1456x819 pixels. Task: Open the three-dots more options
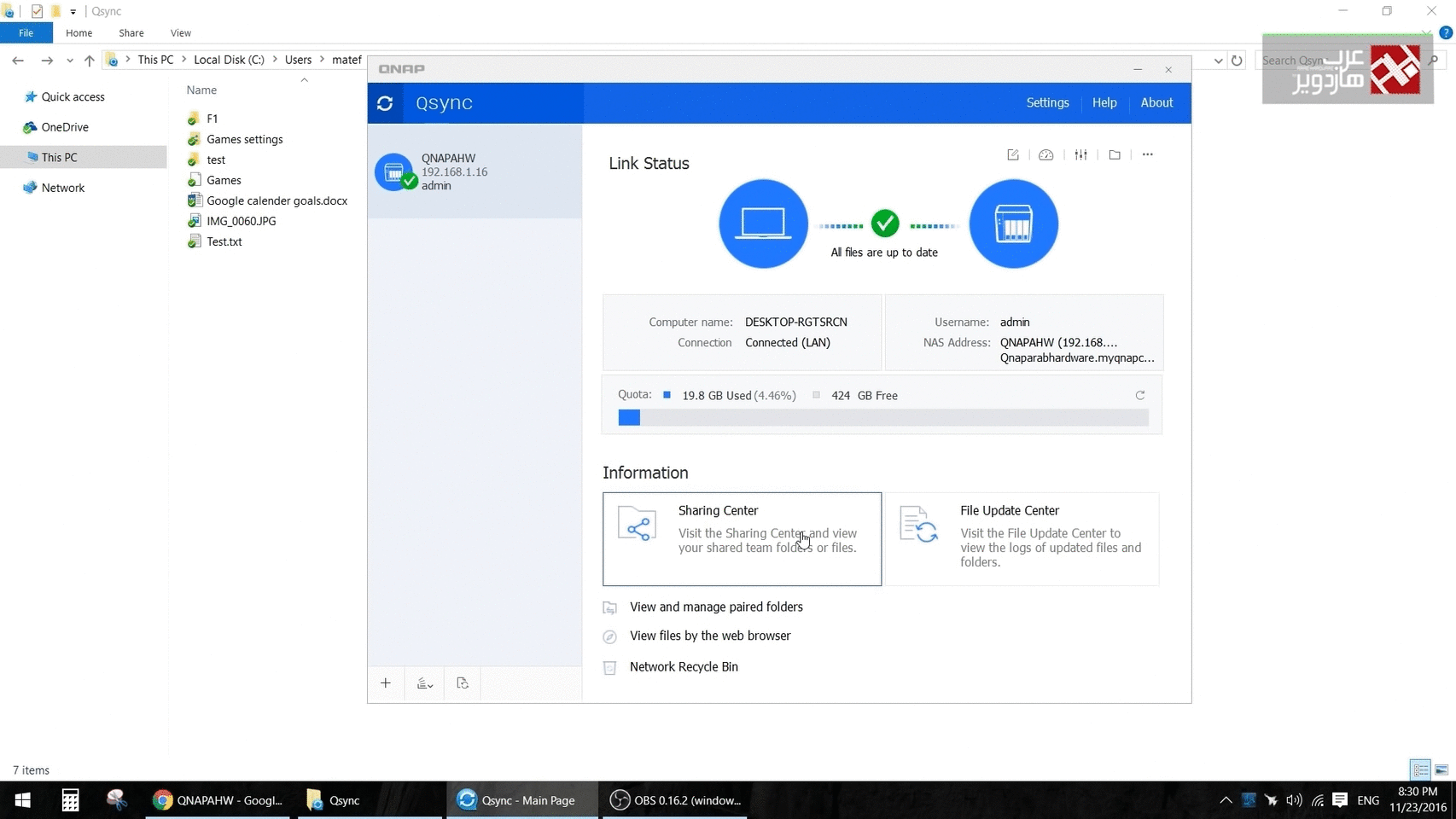(1148, 154)
